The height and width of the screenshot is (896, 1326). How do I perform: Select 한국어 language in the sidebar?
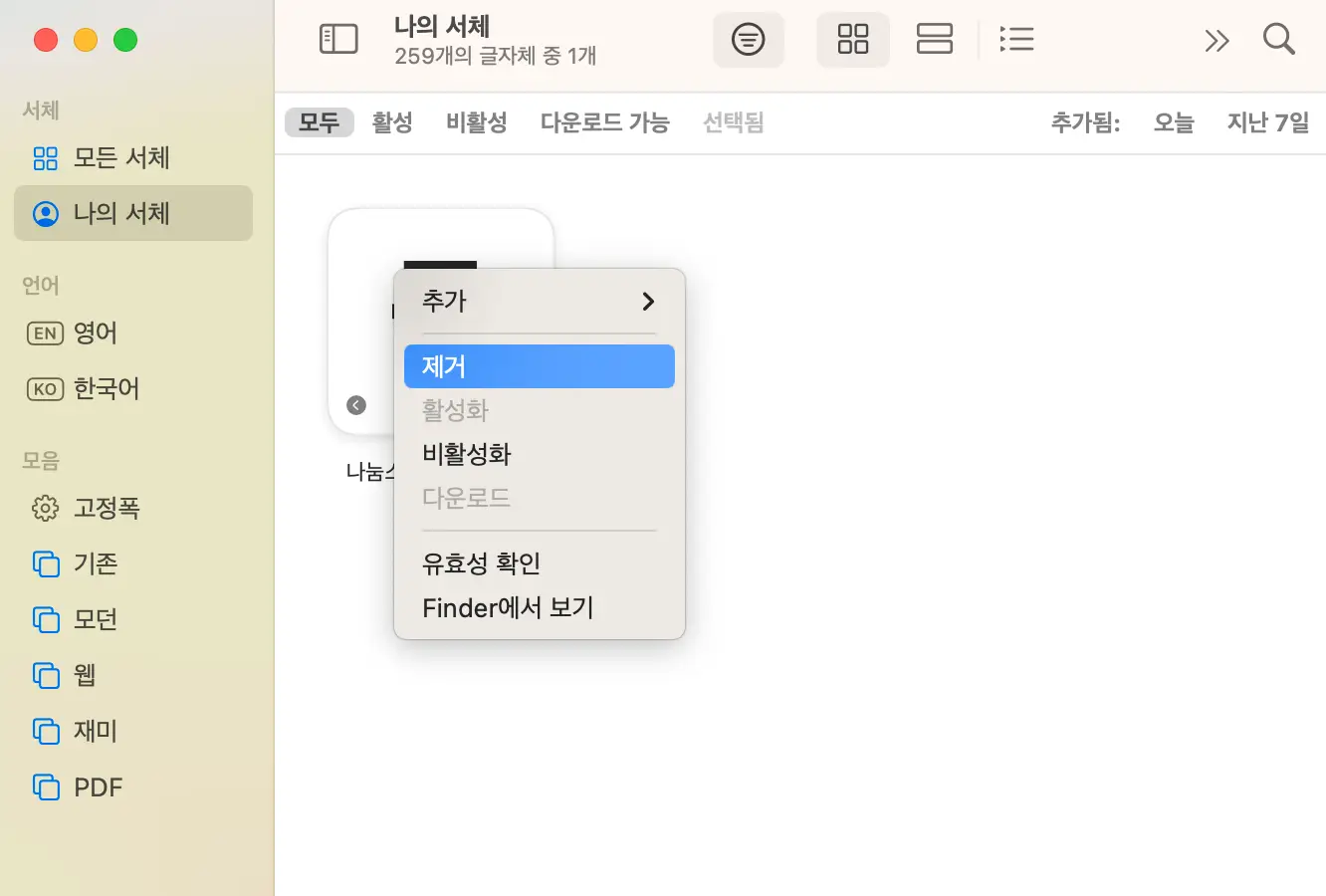133,388
